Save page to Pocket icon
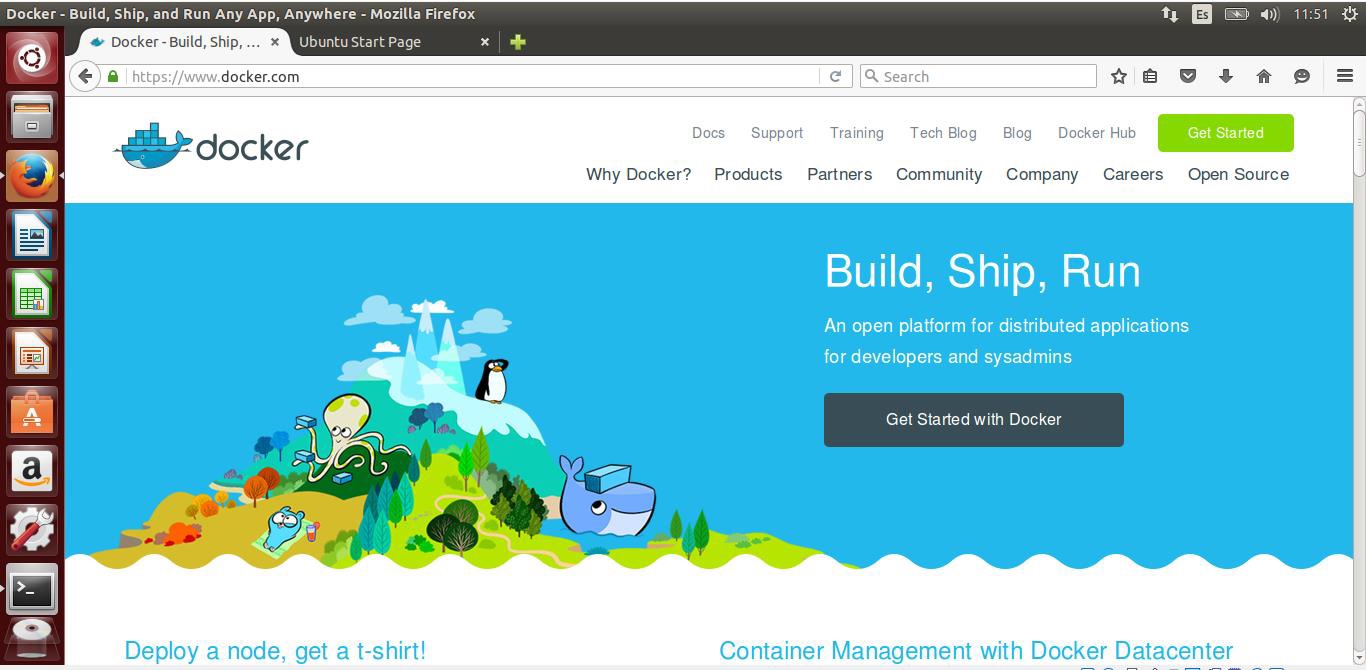The image size is (1366, 670). (x=1188, y=76)
